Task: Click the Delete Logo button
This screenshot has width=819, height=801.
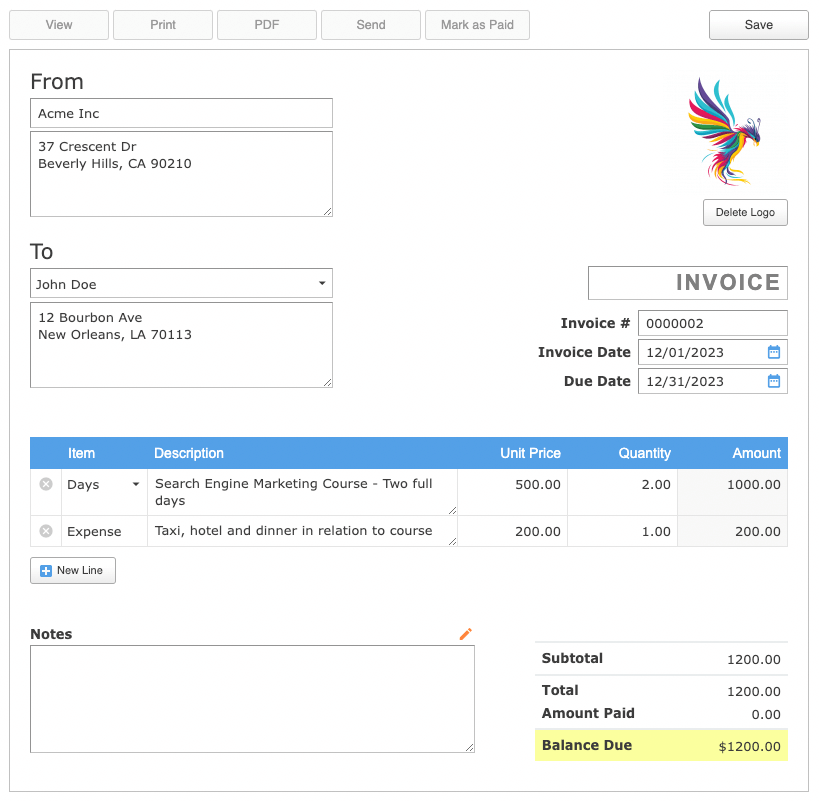Action: coord(745,213)
